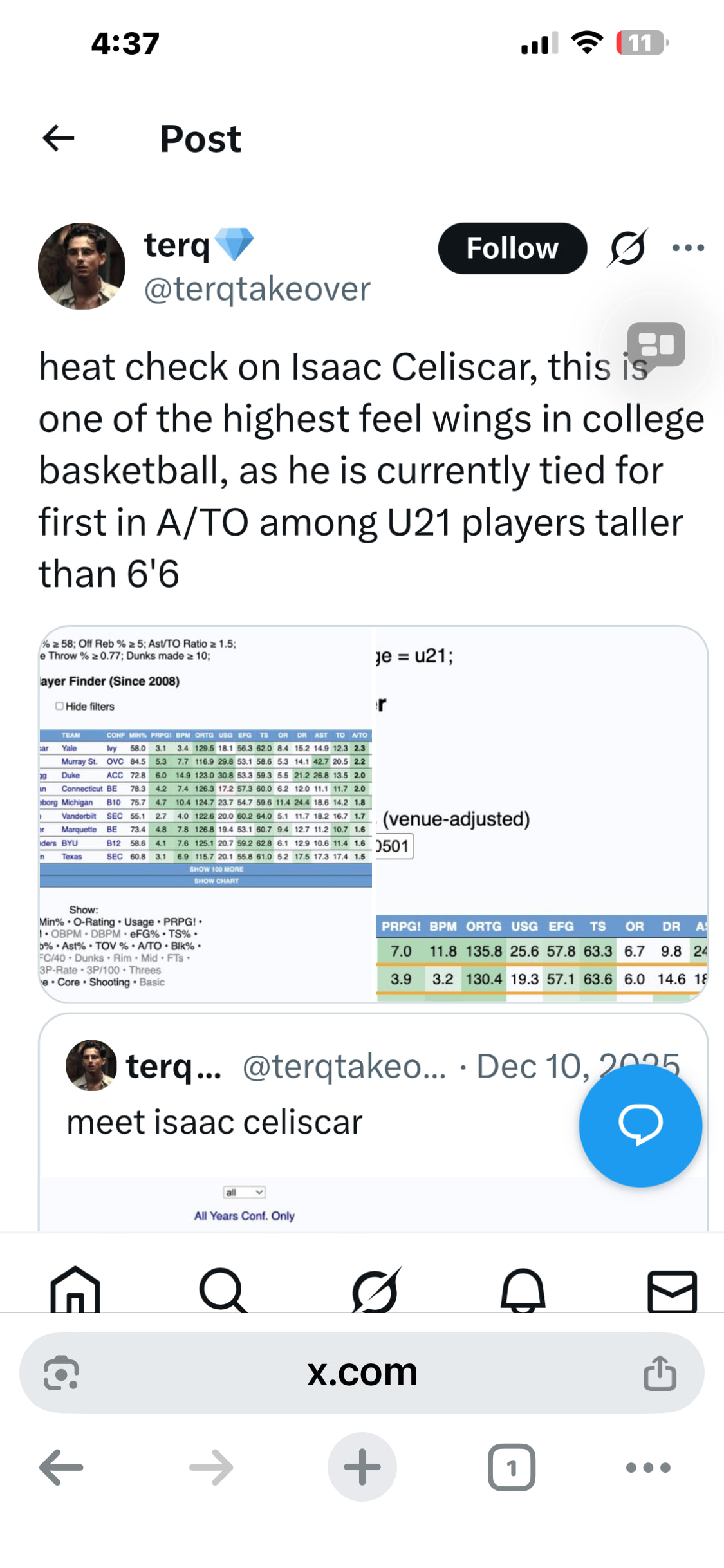Open the browser's three-dot menu

click(x=648, y=1468)
